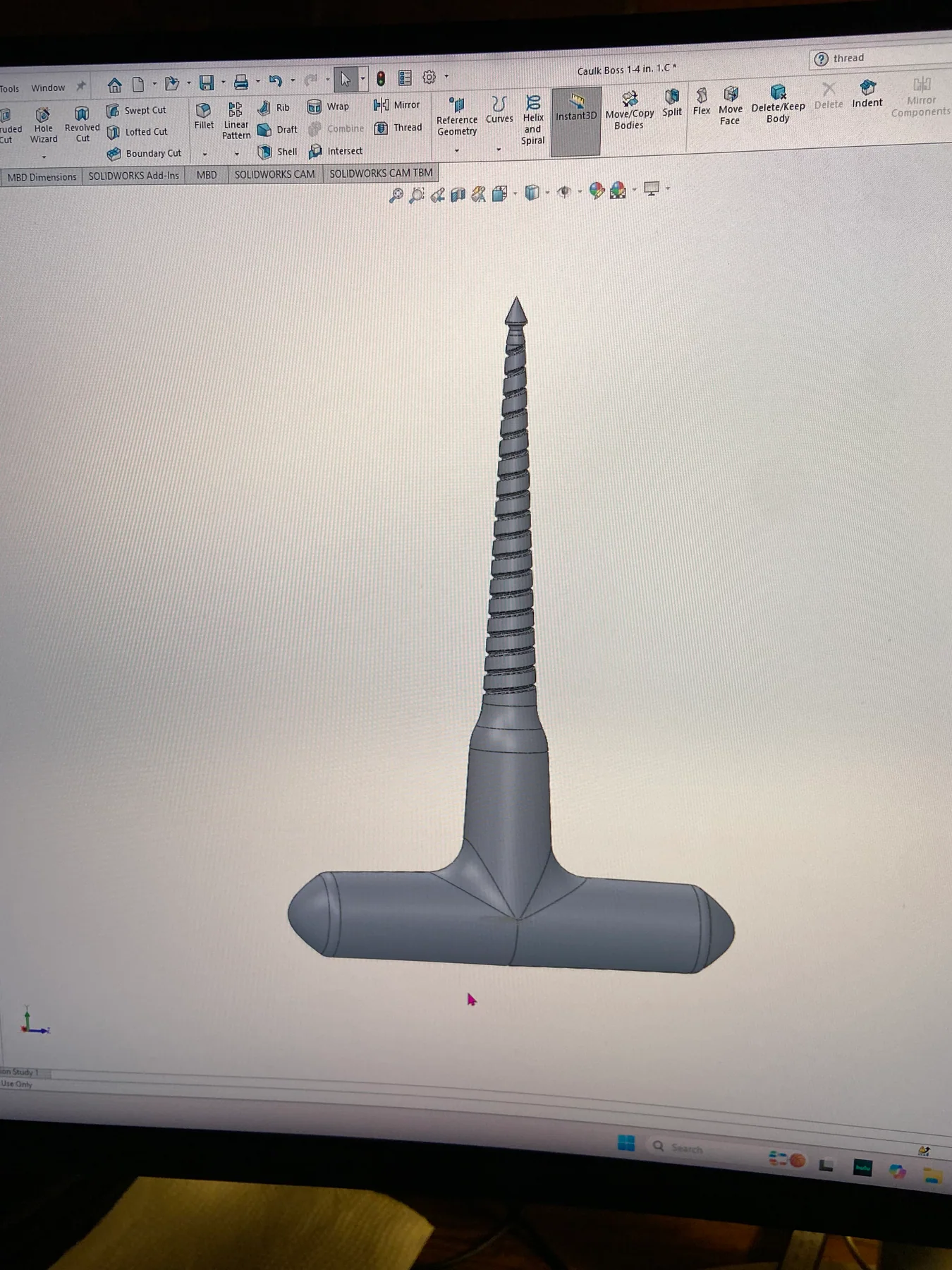Open the Curves tool
The height and width of the screenshot is (1270, 952).
click(499, 109)
